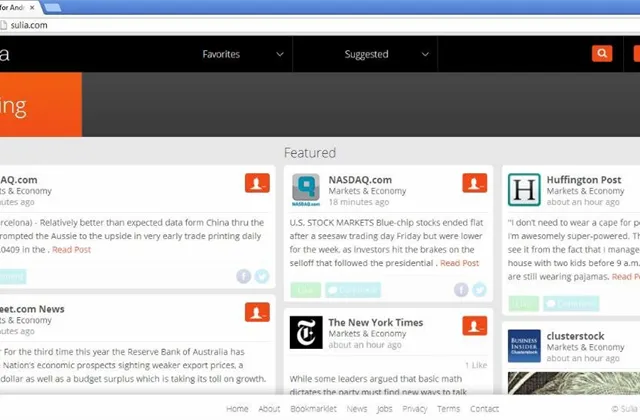
Task: Click follow icon on the Aussie post card
Action: pos(257,183)
